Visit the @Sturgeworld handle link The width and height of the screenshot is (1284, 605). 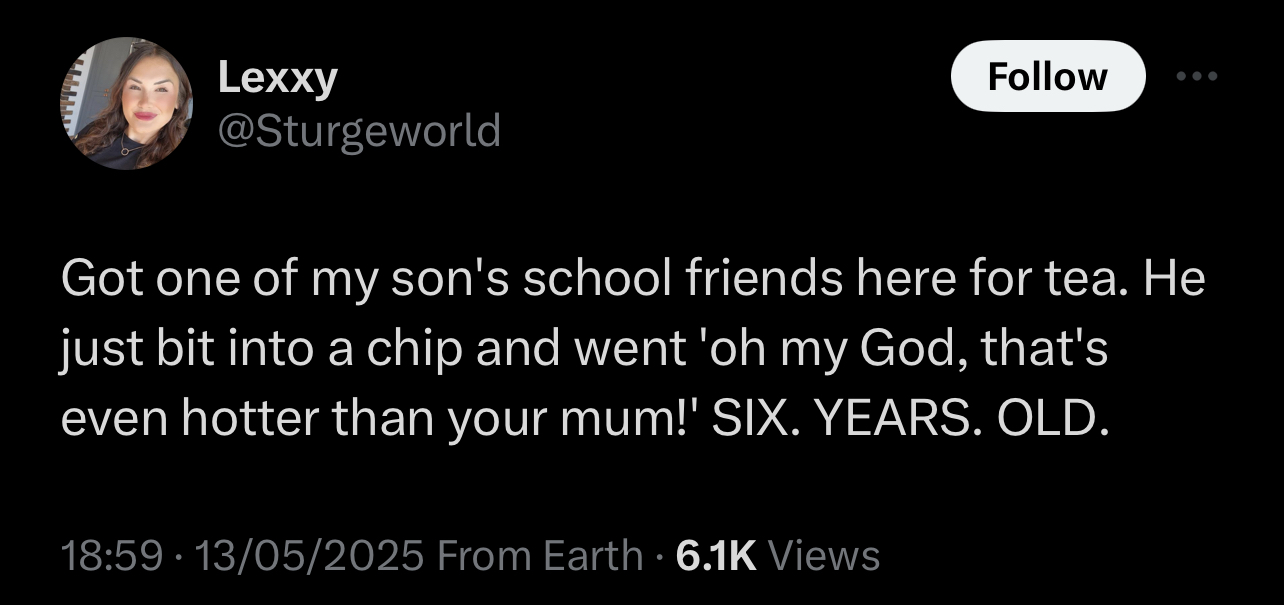pos(358,130)
